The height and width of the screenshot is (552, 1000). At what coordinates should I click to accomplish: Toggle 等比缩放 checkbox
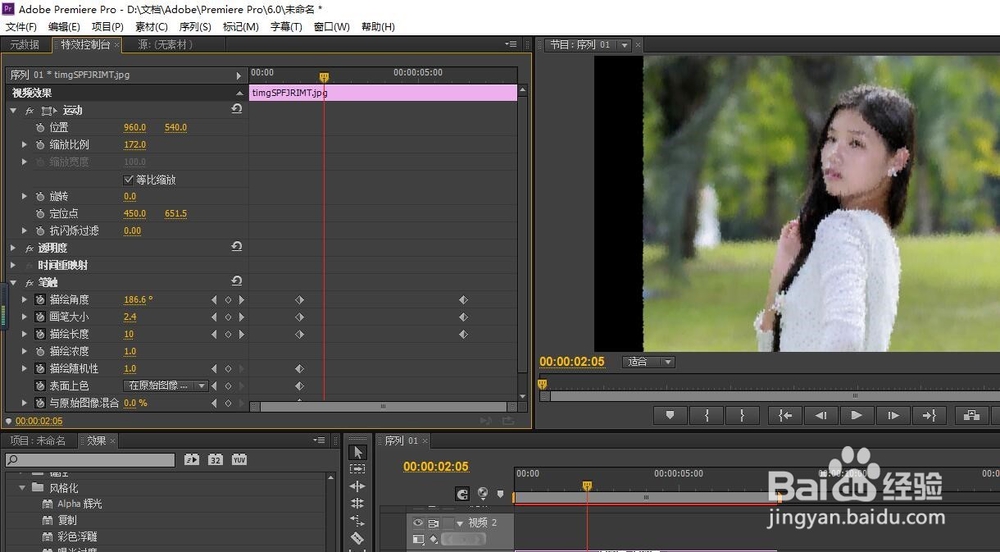[128, 180]
